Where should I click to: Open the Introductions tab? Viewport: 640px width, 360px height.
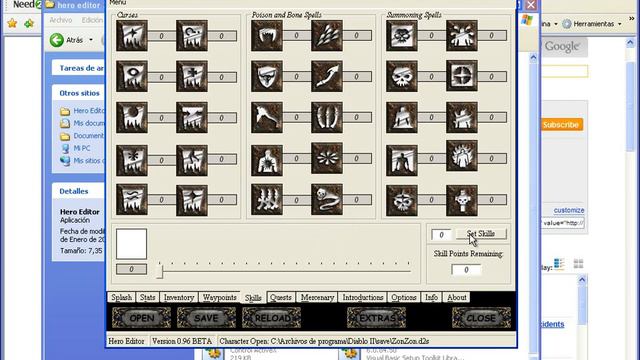click(x=363, y=297)
